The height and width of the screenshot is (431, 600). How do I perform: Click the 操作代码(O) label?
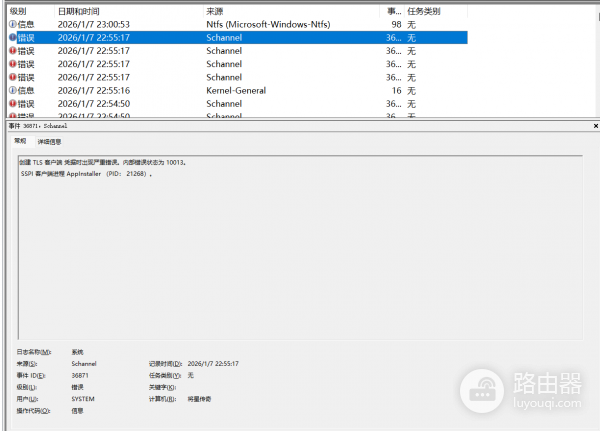pyautogui.click(x=33, y=411)
